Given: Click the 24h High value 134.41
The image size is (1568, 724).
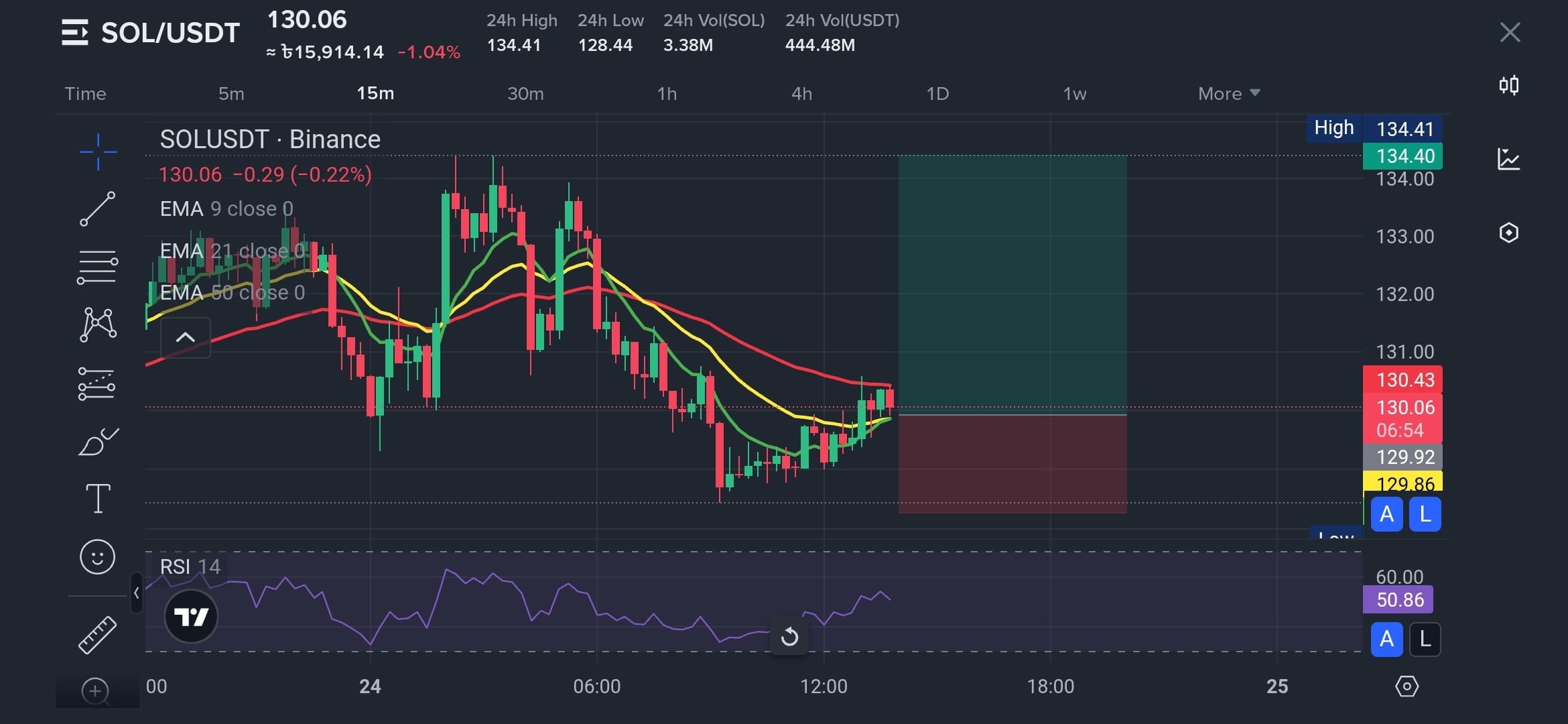Looking at the screenshot, I should pos(513,45).
